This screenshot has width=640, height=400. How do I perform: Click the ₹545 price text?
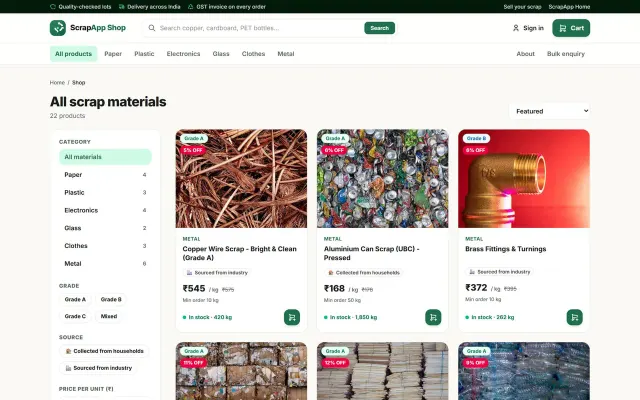pyautogui.click(x=194, y=289)
